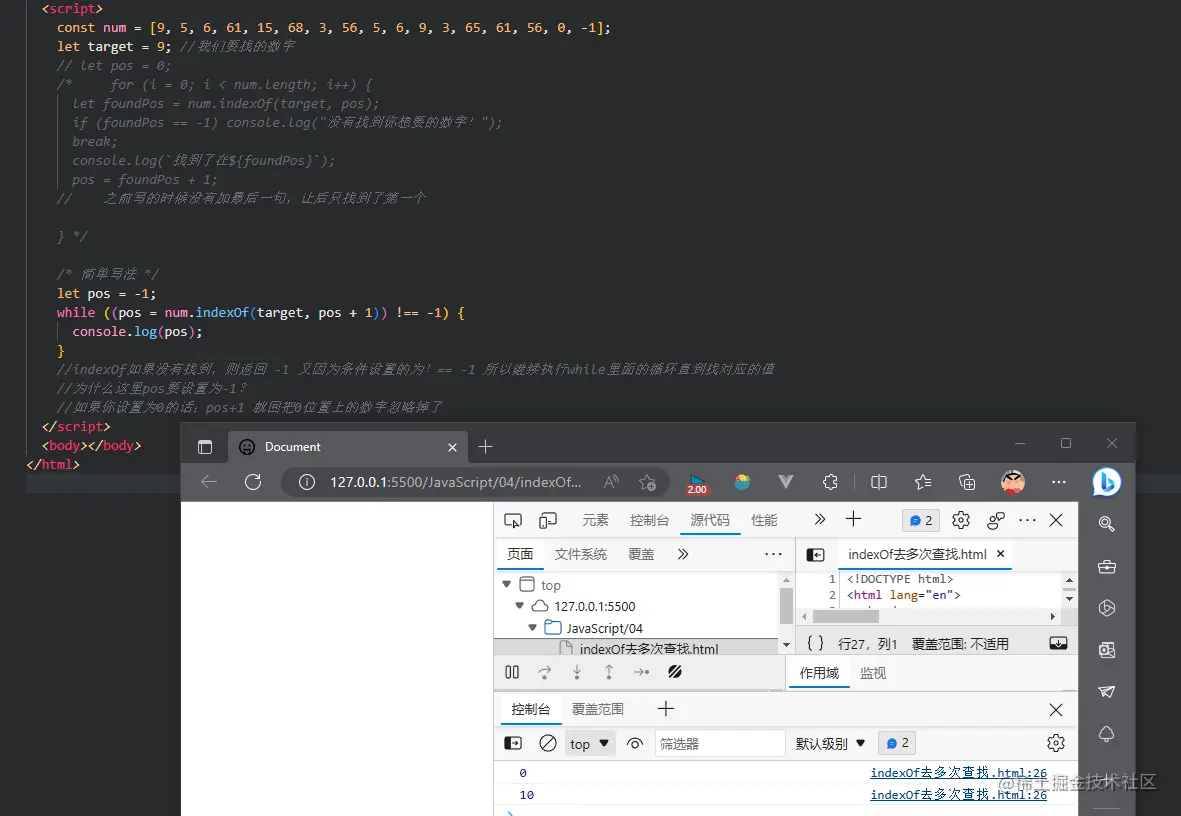Open the 文件系统 navigator tab
This screenshot has width=1181, height=816.
click(581, 555)
